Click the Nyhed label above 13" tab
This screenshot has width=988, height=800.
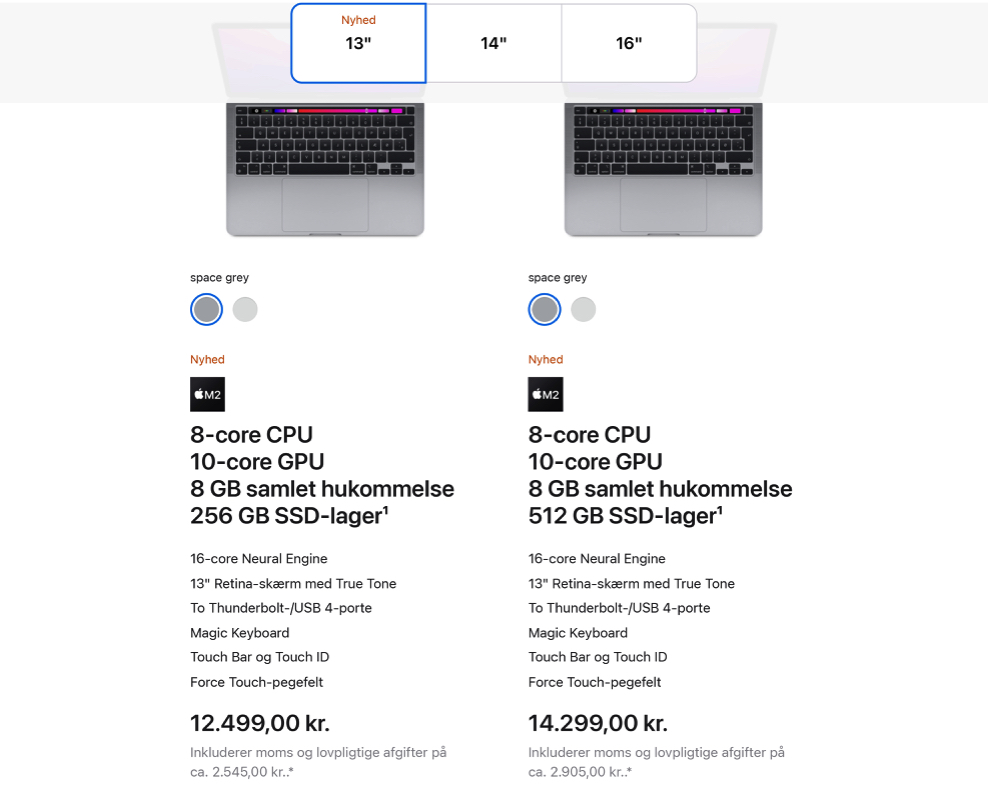(359, 20)
